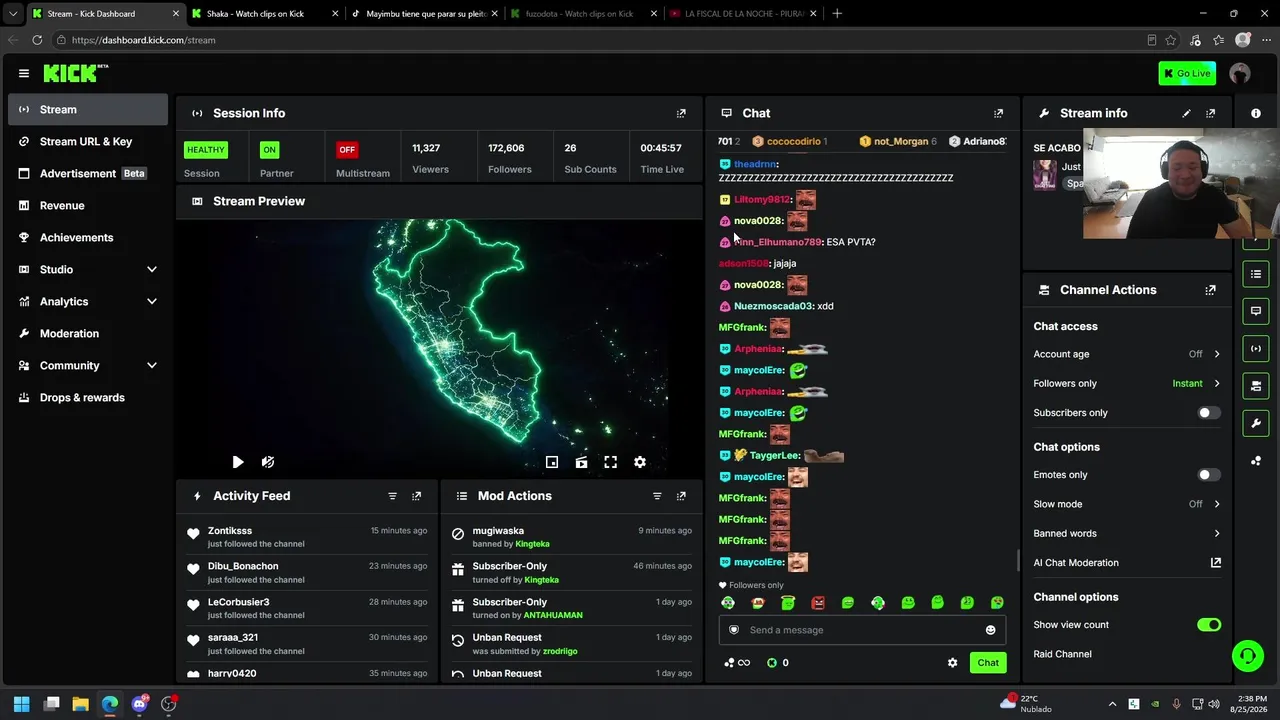The image size is (1280, 720).
Task: Click Raid Channel option
Action: (x=1062, y=654)
